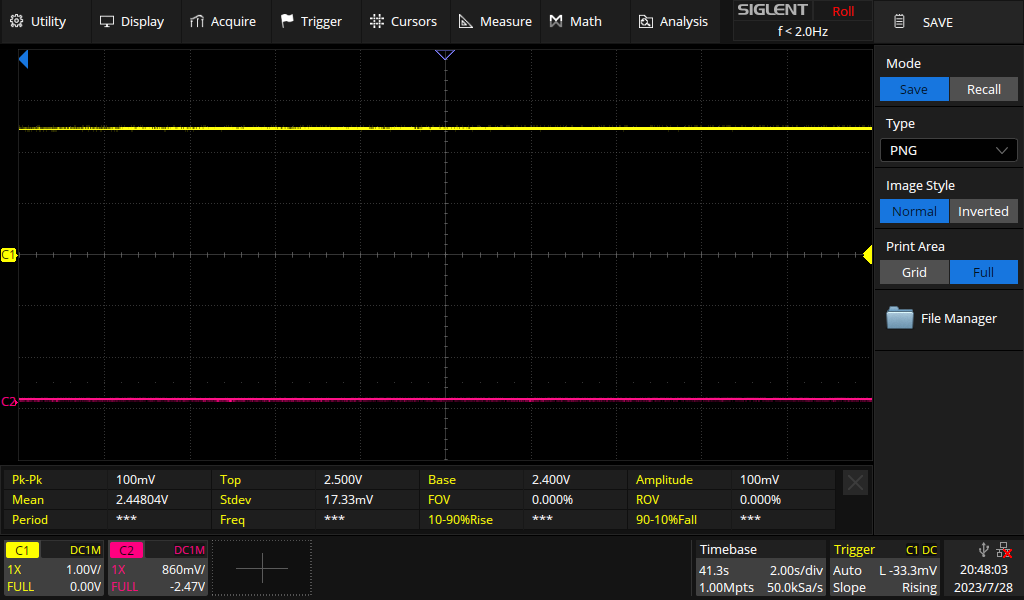Click the C1 ground level marker
The width and height of the screenshot is (1024, 600).
point(9,255)
